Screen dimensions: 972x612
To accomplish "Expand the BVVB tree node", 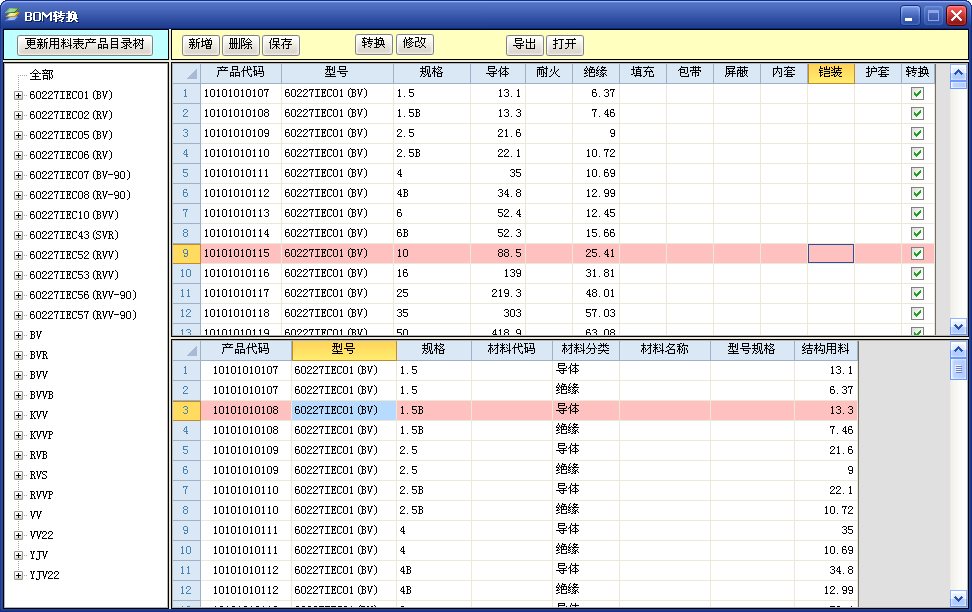I will [19, 396].
